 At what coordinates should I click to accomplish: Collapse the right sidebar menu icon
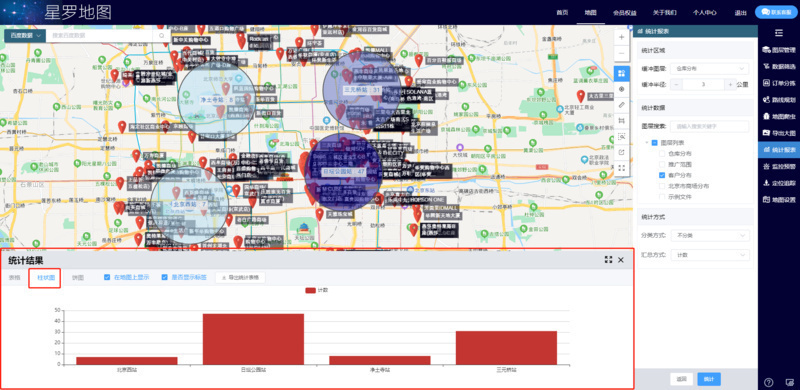tap(779, 33)
